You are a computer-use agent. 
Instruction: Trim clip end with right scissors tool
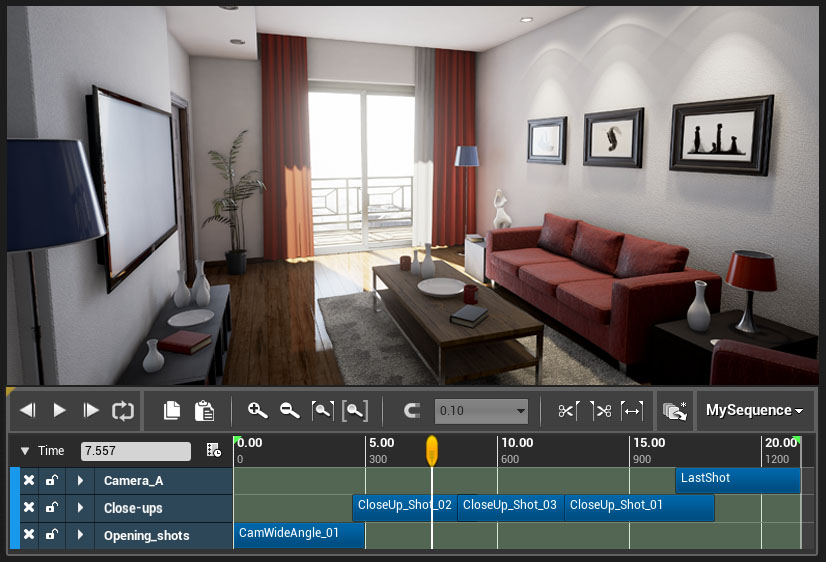pos(601,410)
